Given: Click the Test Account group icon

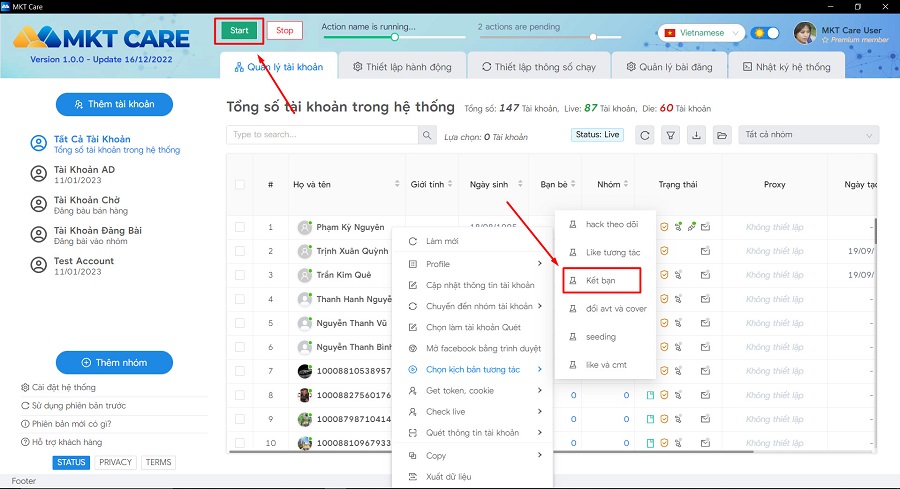Looking at the screenshot, I should pos(38,265).
